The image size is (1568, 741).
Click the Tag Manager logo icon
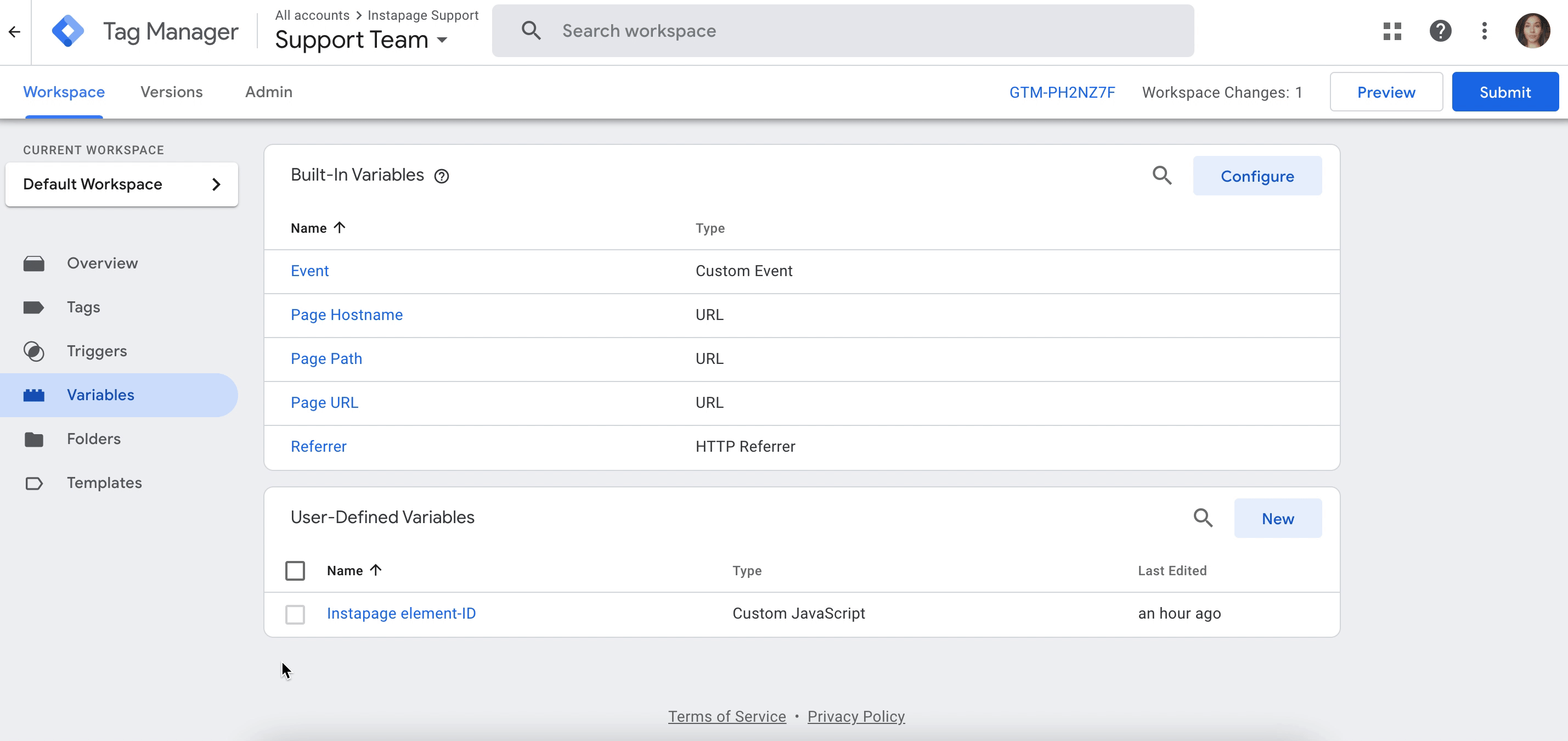67,31
